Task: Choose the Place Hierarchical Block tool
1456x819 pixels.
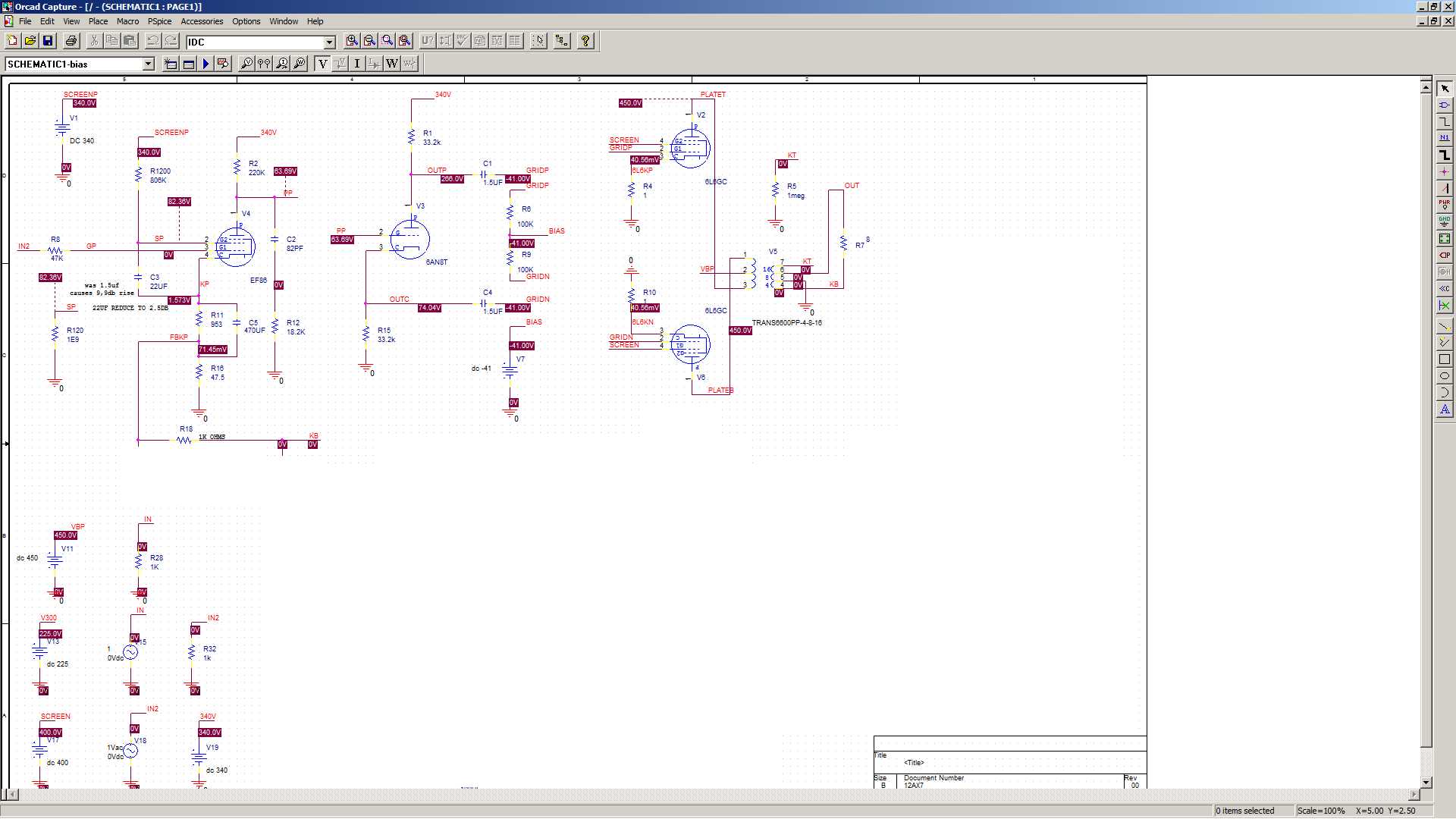Action: [1444, 238]
